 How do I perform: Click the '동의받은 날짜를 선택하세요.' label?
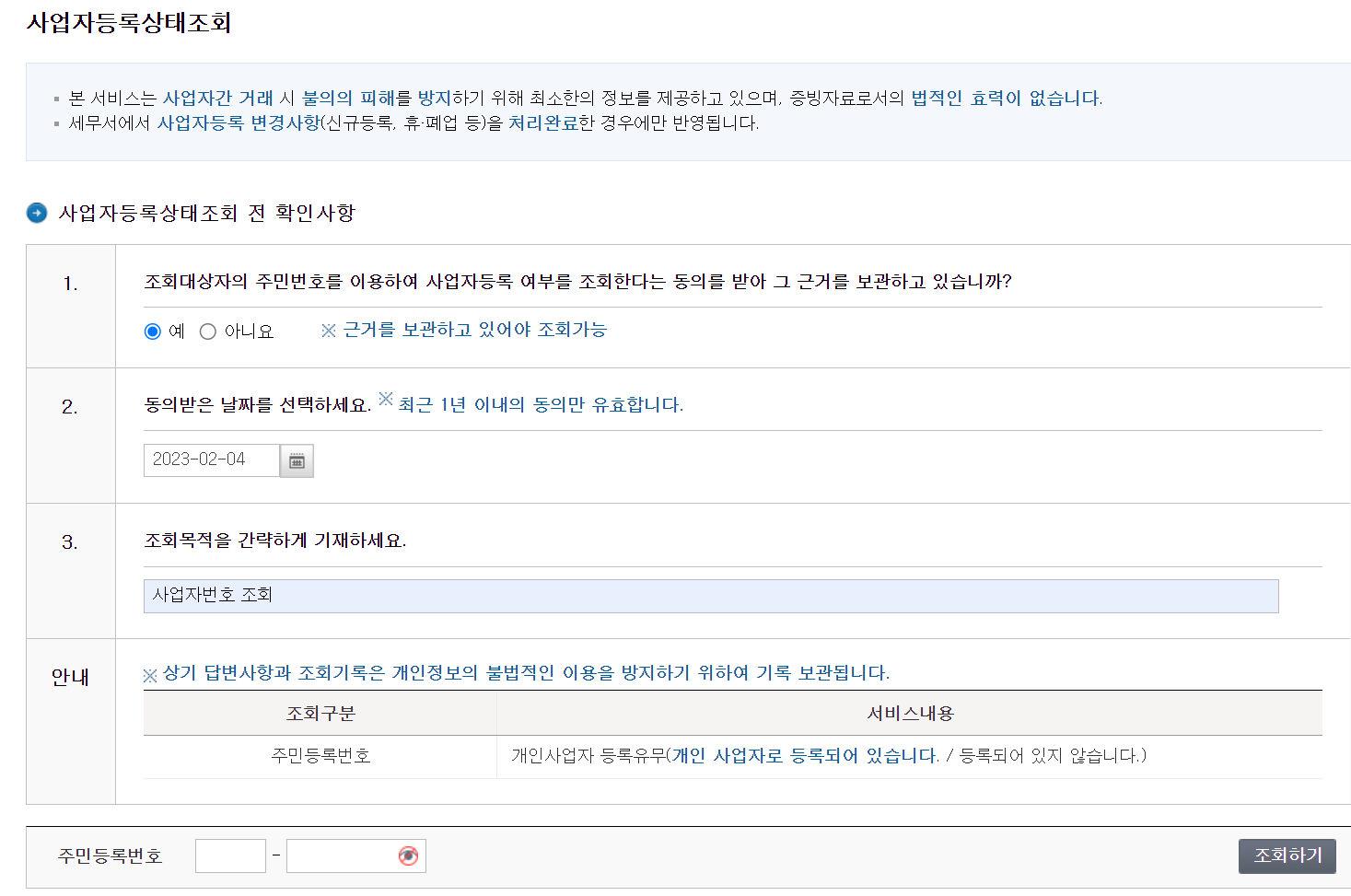(x=258, y=405)
